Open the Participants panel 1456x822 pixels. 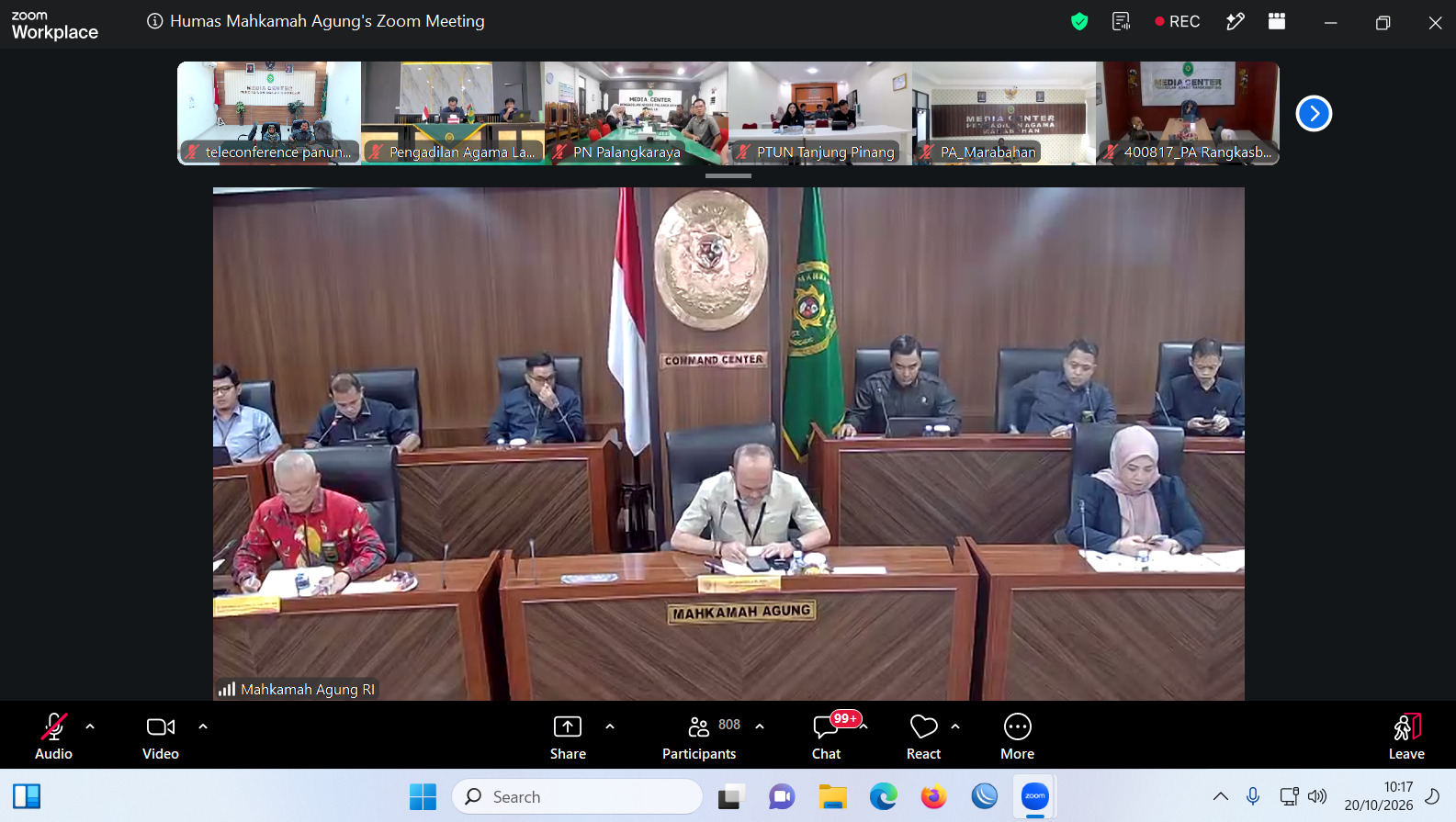(x=700, y=737)
